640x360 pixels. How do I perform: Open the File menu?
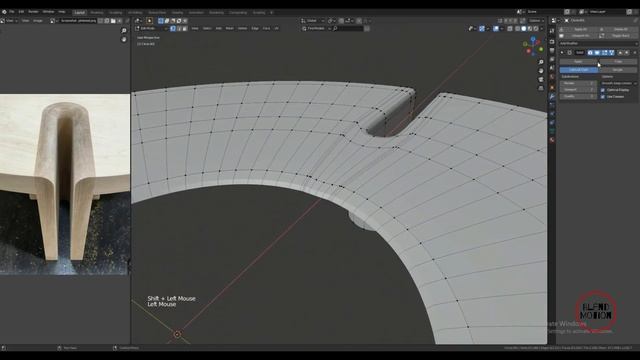(x=11, y=12)
